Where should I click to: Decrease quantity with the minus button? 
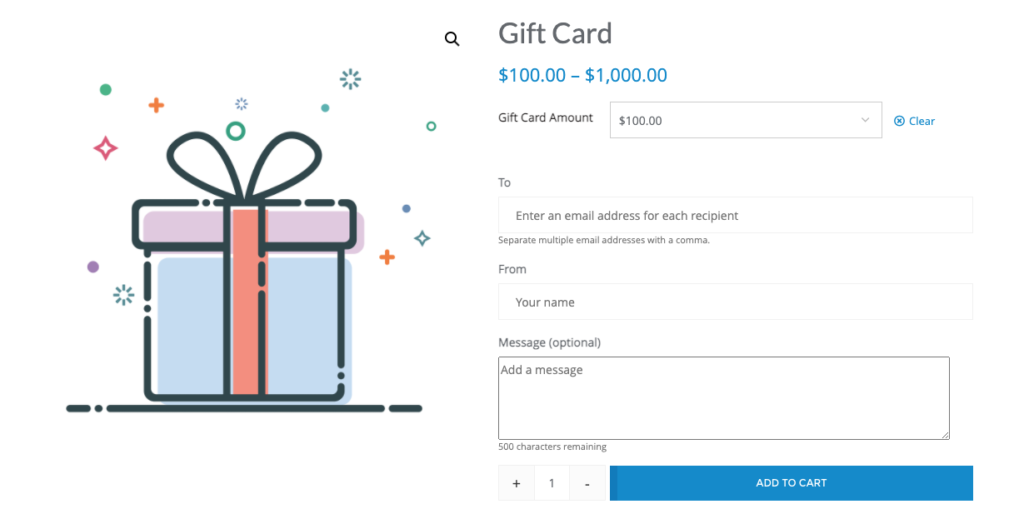coord(587,483)
